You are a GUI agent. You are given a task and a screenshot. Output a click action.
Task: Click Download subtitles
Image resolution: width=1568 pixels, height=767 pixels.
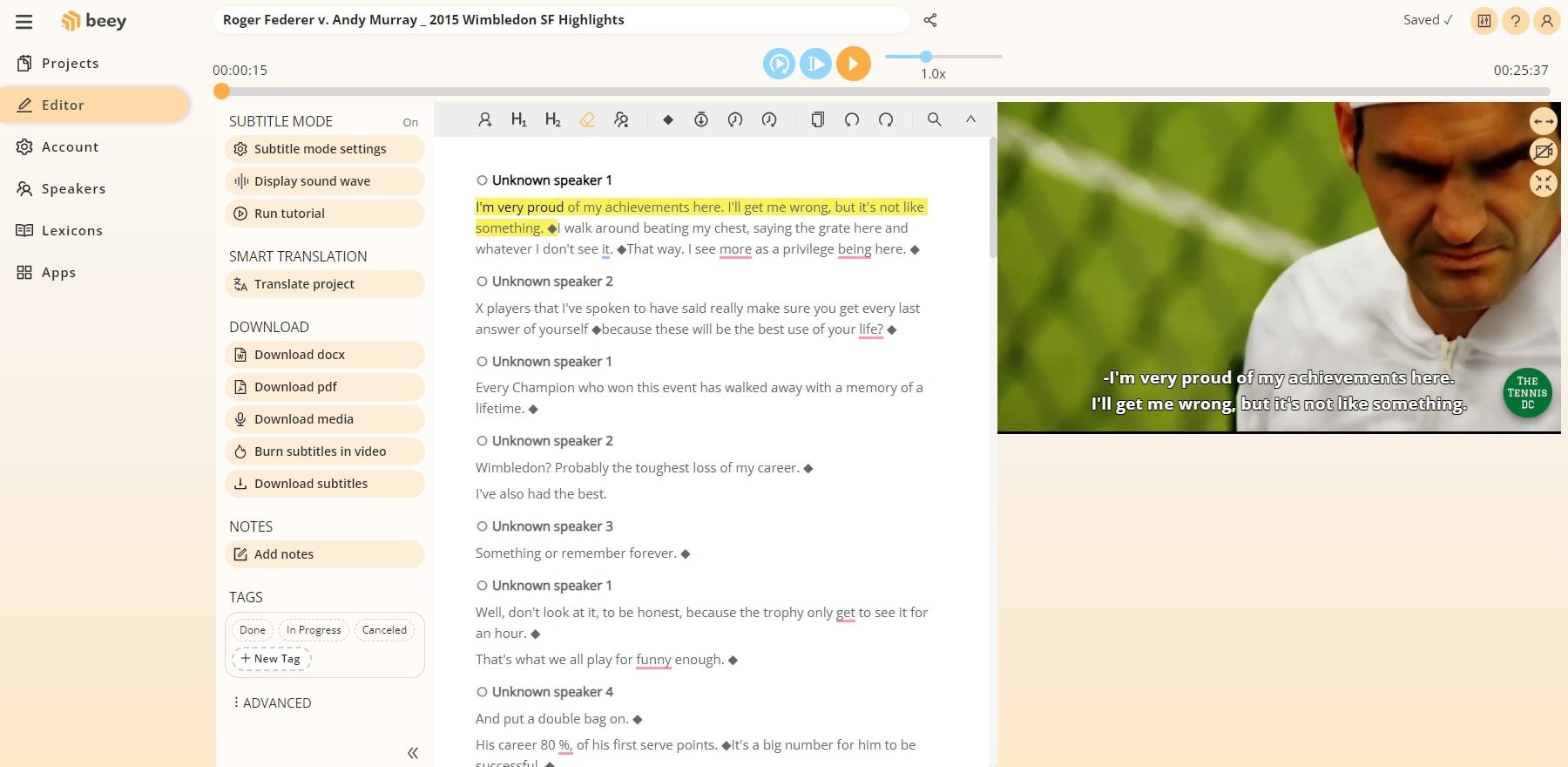[325, 484]
